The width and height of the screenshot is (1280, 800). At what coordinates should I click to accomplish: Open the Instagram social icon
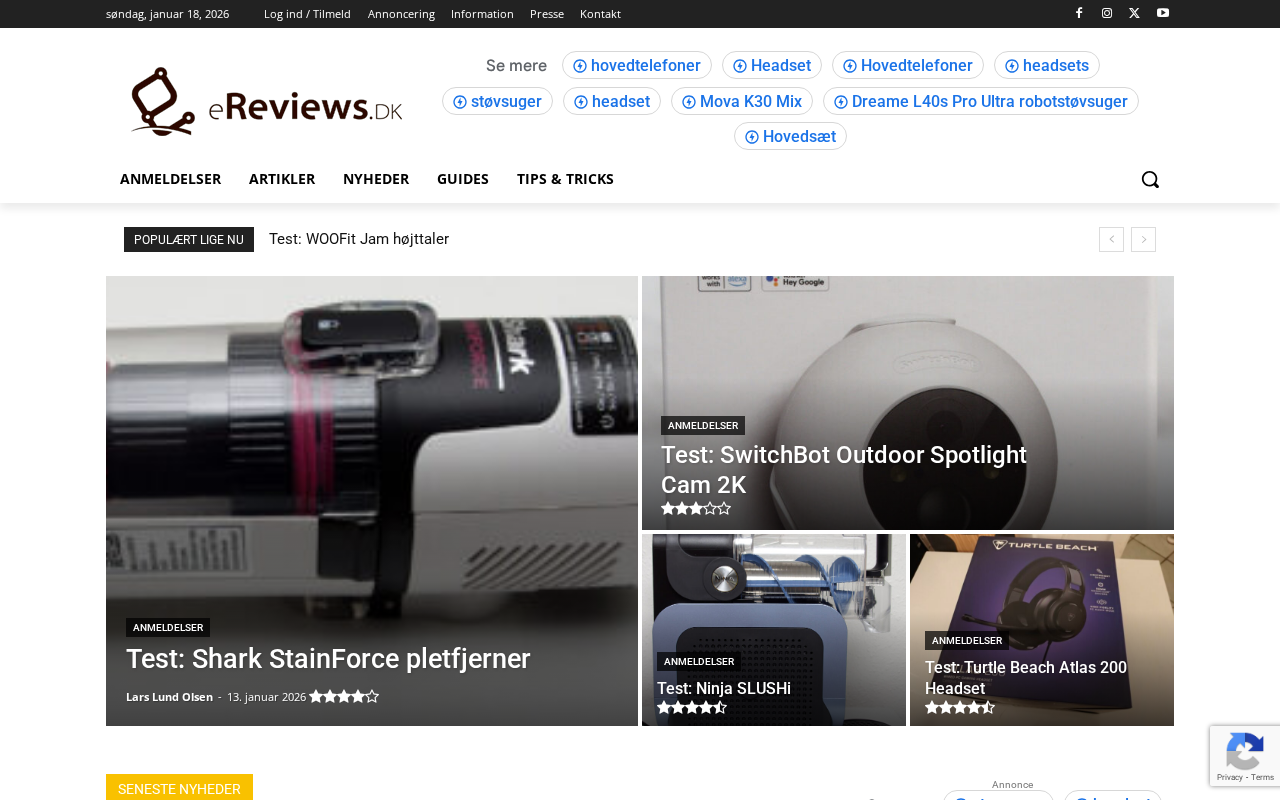tap(1107, 13)
